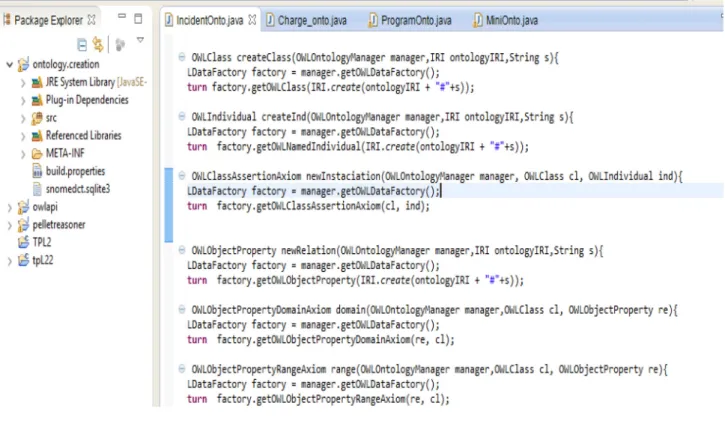Switch to MiniOnto.java editor tab

pyautogui.click(x=511, y=20)
